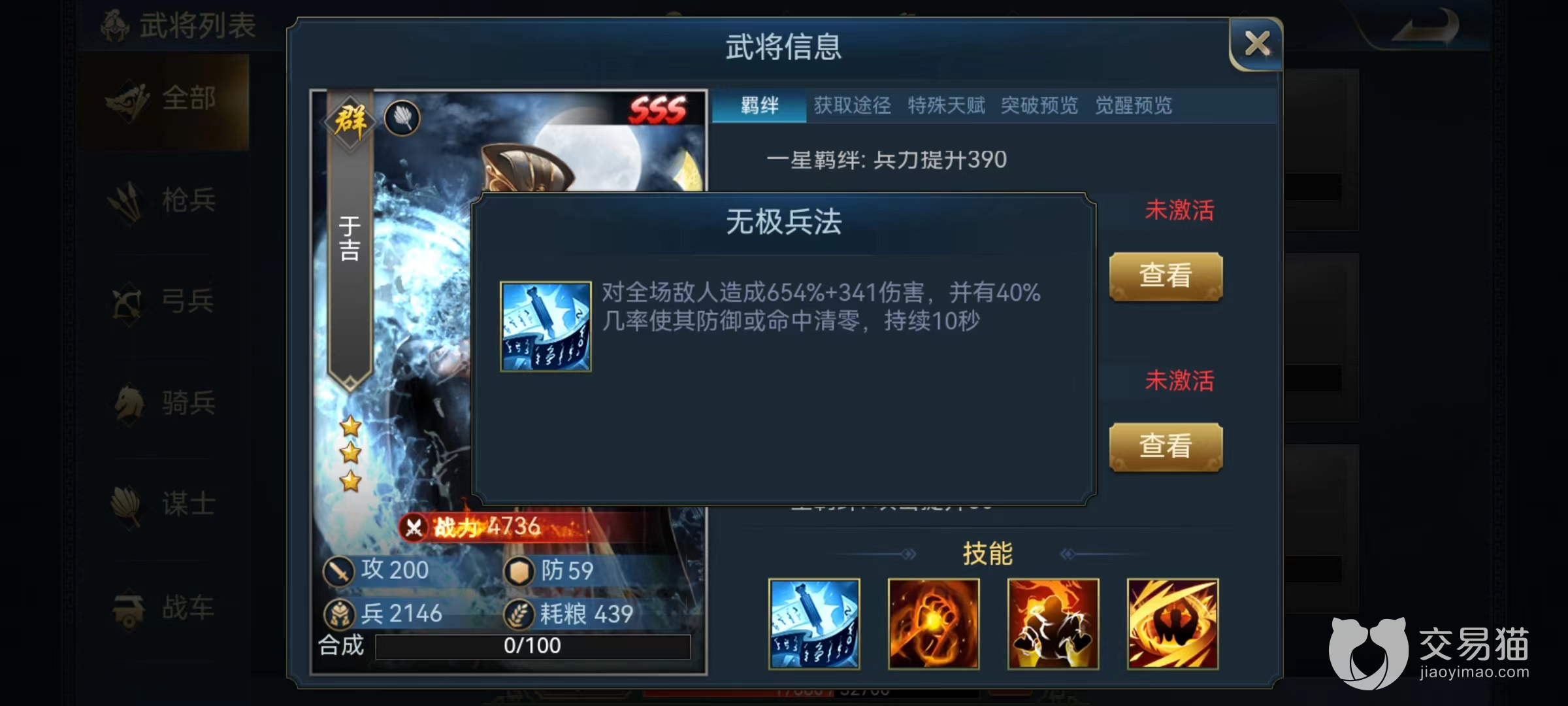Click the 无极兵法 skill image in popup
This screenshot has width=1568, height=706.
click(546, 326)
